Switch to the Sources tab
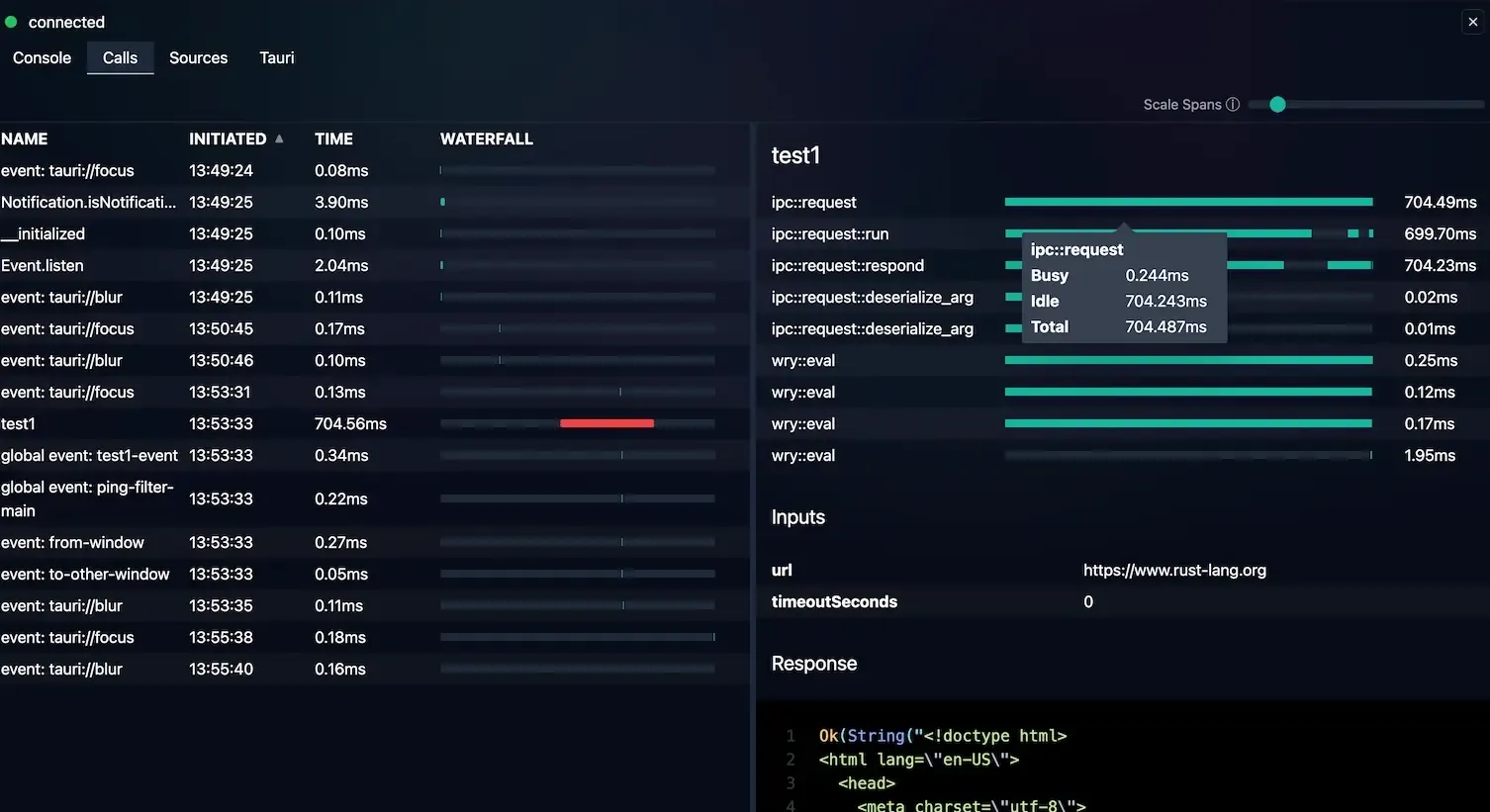This screenshot has height=812, width=1490. point(198,57)
